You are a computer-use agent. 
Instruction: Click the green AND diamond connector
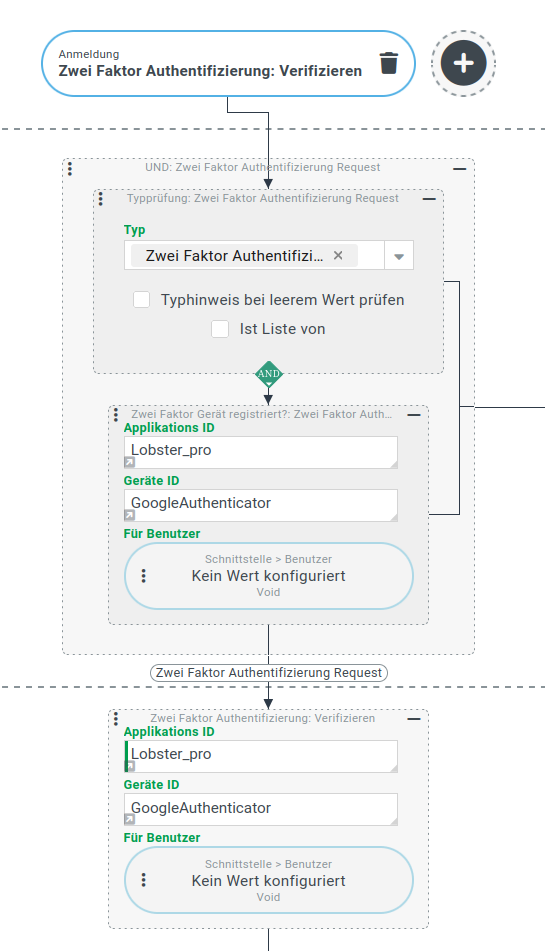coord(269,374)
